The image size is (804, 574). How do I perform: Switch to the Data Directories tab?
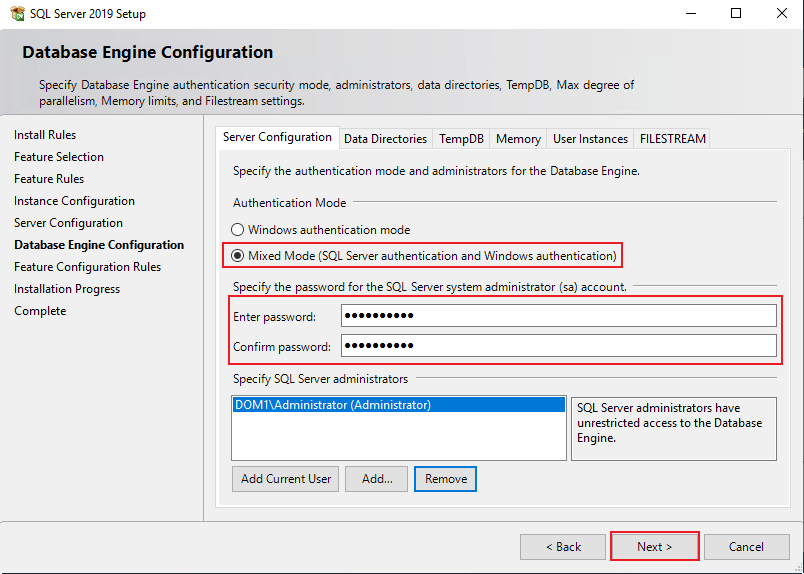click(385, 139)
